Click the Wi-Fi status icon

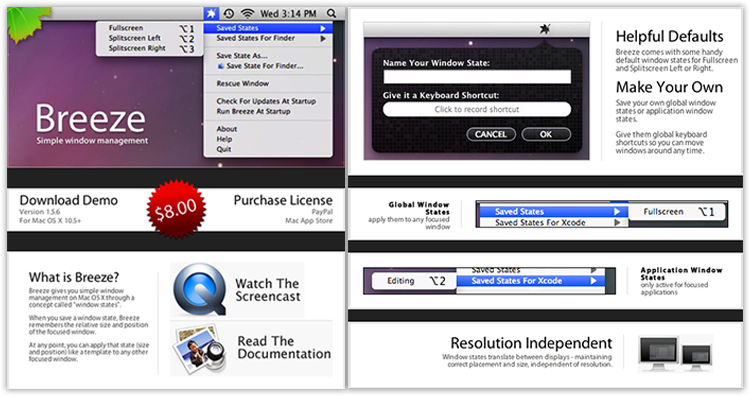[247, 13]
